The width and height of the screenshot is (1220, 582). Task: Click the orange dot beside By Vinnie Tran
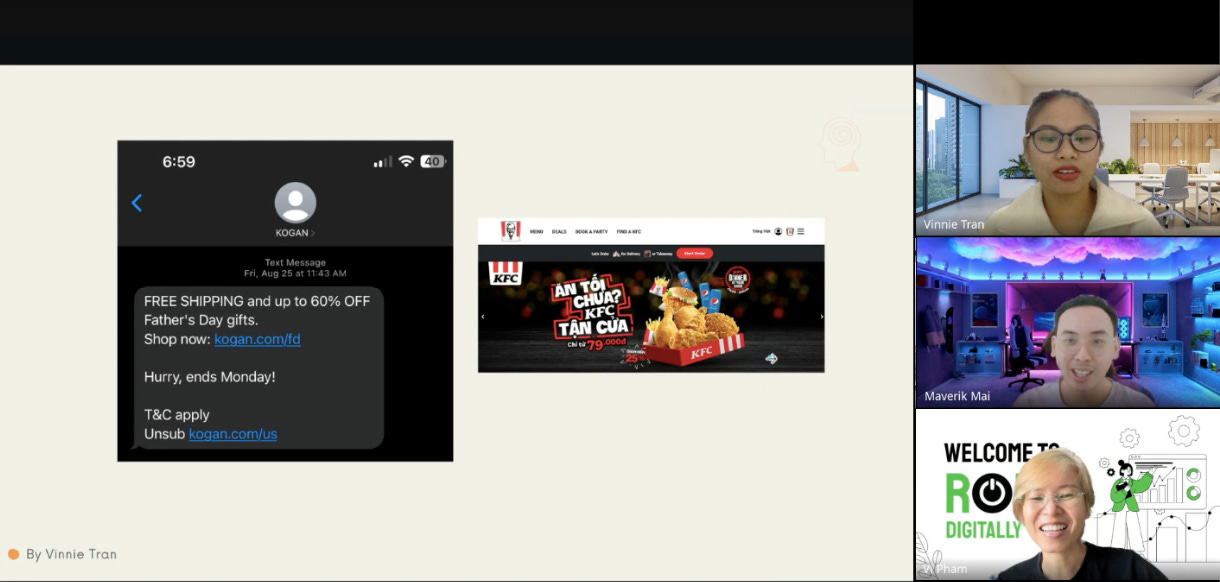click(14, 554)
